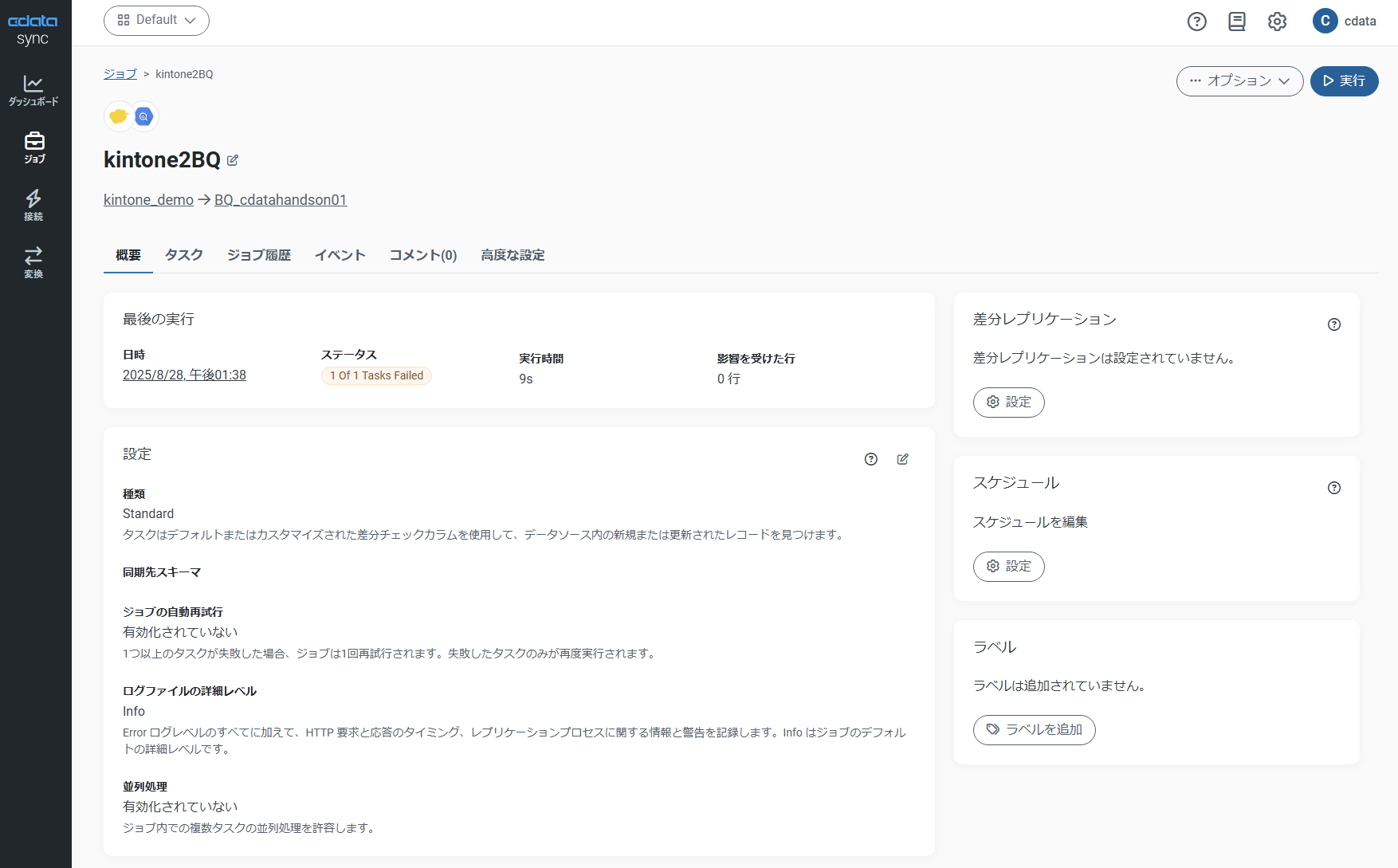Edit the 設定 panel via pencil icon
Image resolution: width=1398 pixels, height=868 pixels.
pos(902,459)
